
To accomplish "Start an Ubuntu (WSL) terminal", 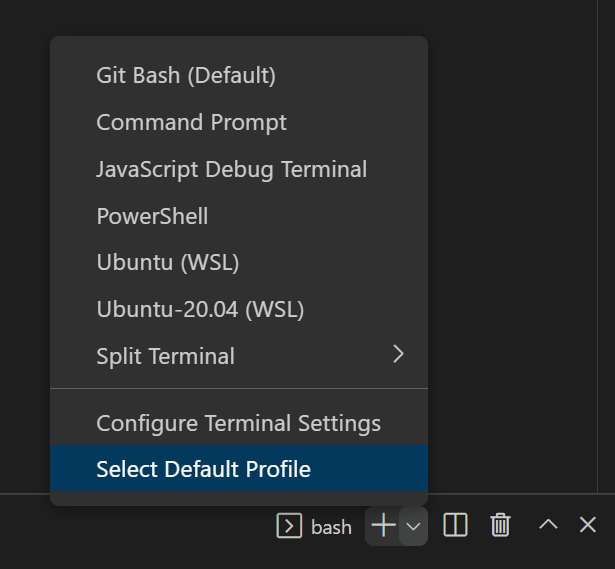I will point(239,262).
